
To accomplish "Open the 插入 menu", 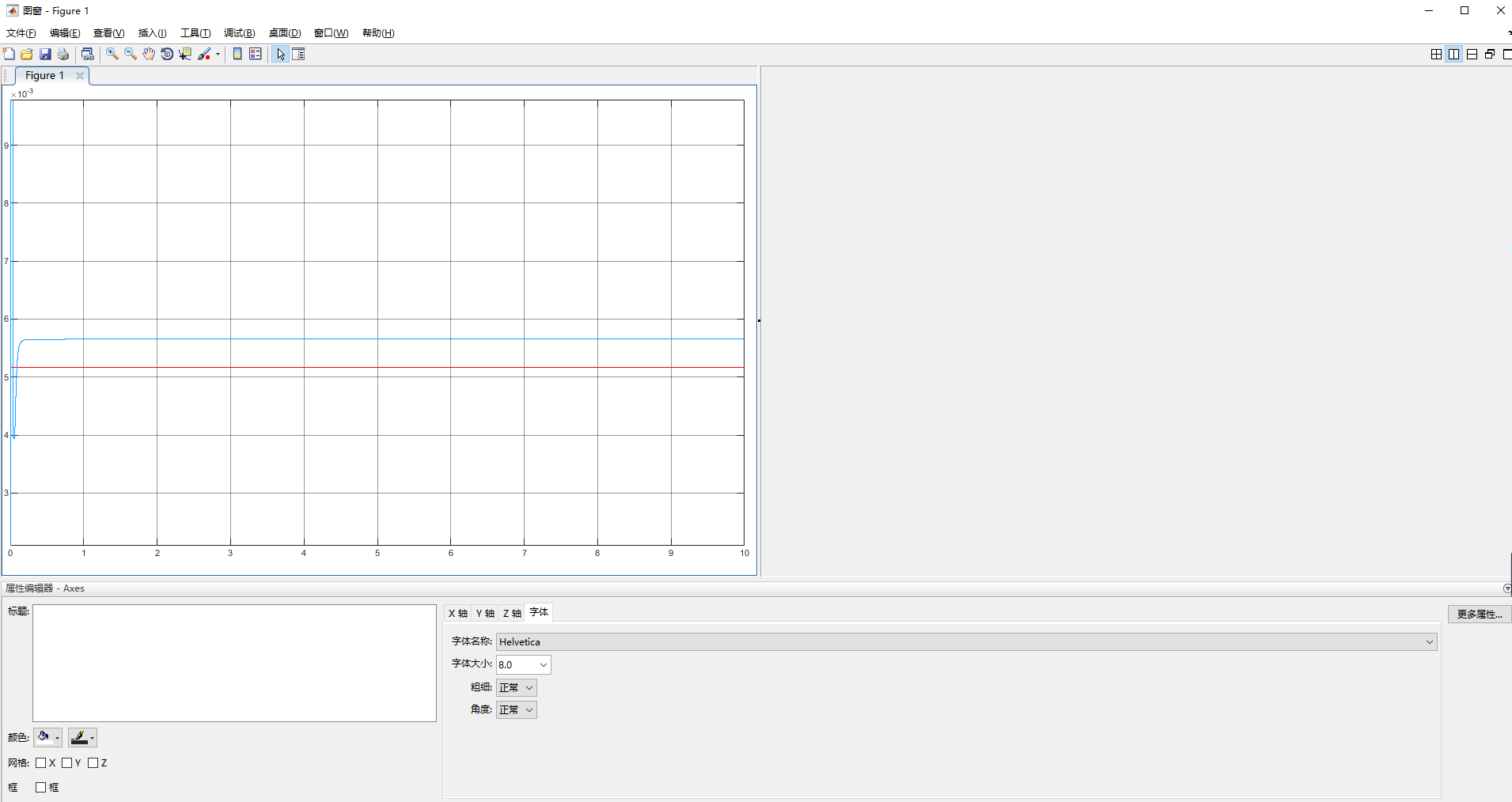I will 152,32.
